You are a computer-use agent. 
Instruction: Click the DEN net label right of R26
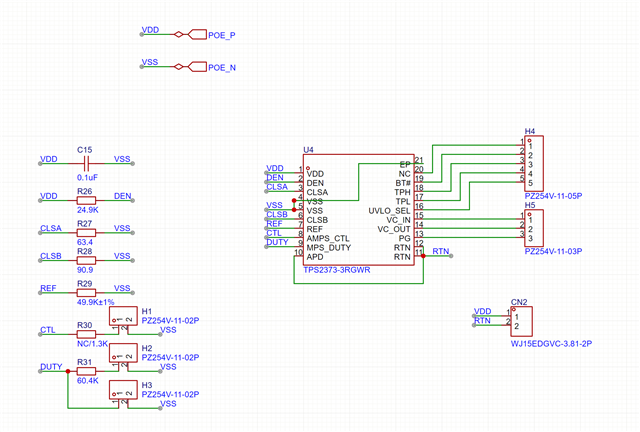(122, 196)
